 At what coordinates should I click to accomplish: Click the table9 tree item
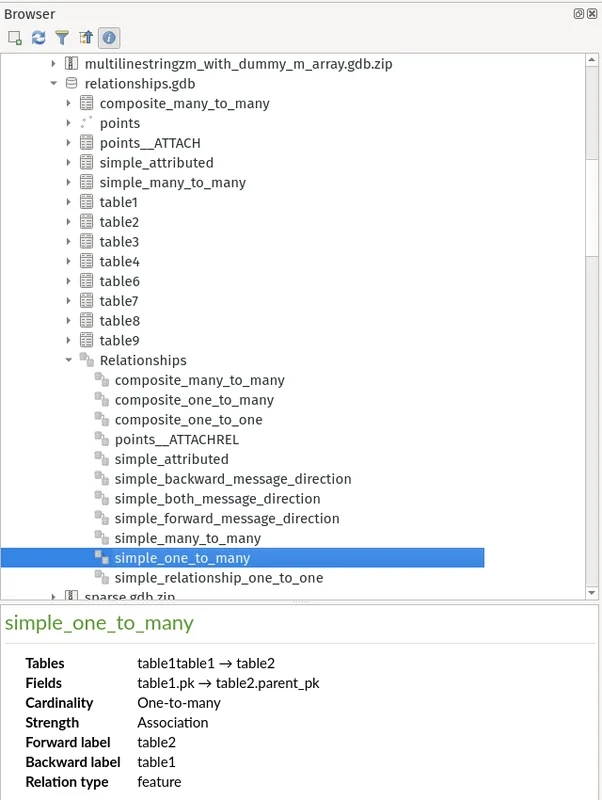119,340
